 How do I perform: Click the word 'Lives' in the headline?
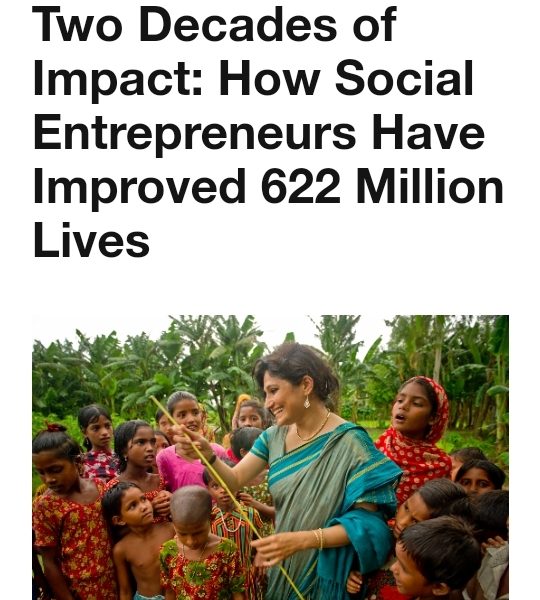tap(91, 241)
